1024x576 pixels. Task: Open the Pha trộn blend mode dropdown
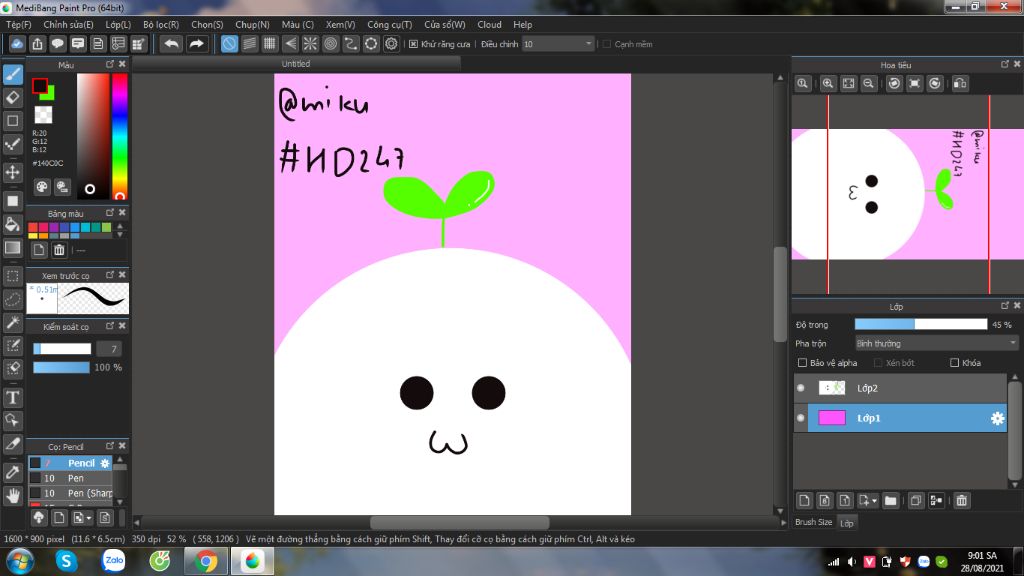pyautogui.click(x=936, y=344)
